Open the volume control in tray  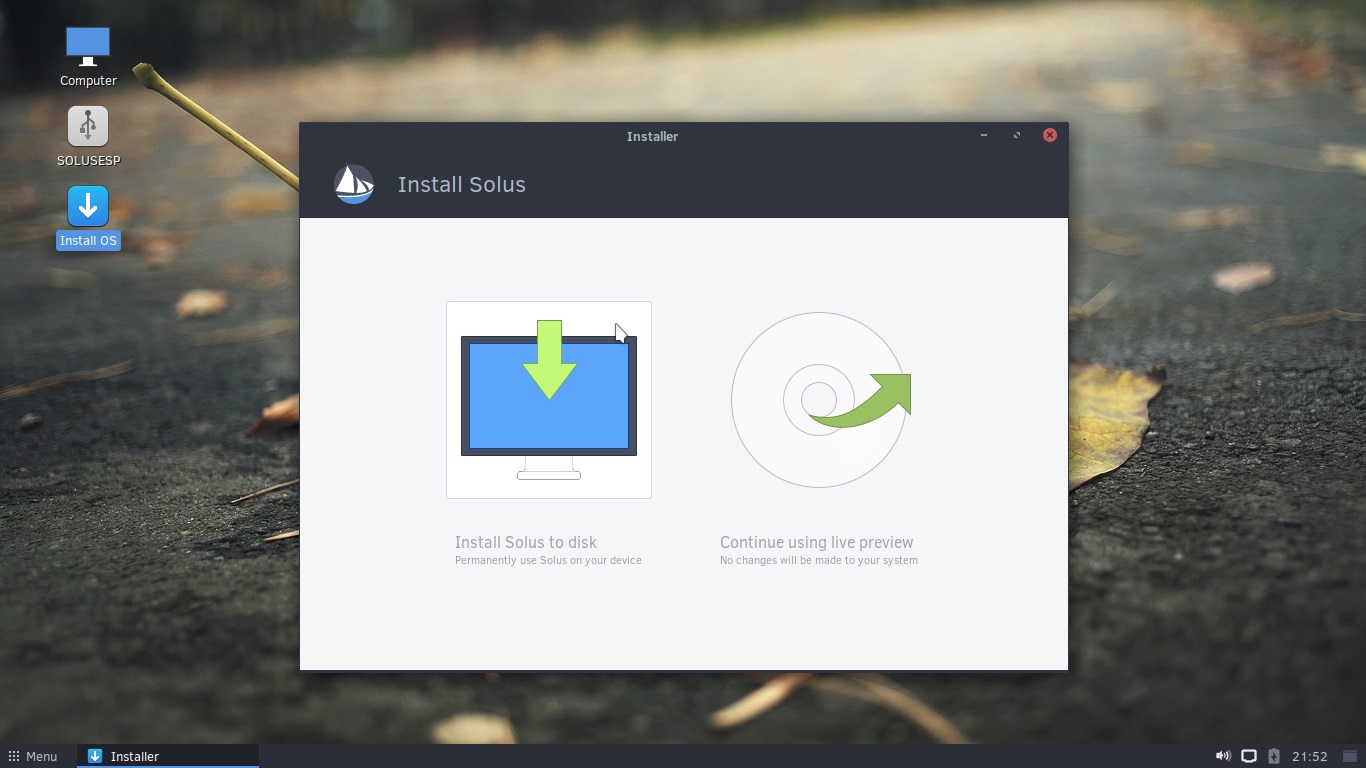[x=1223, y=756]
